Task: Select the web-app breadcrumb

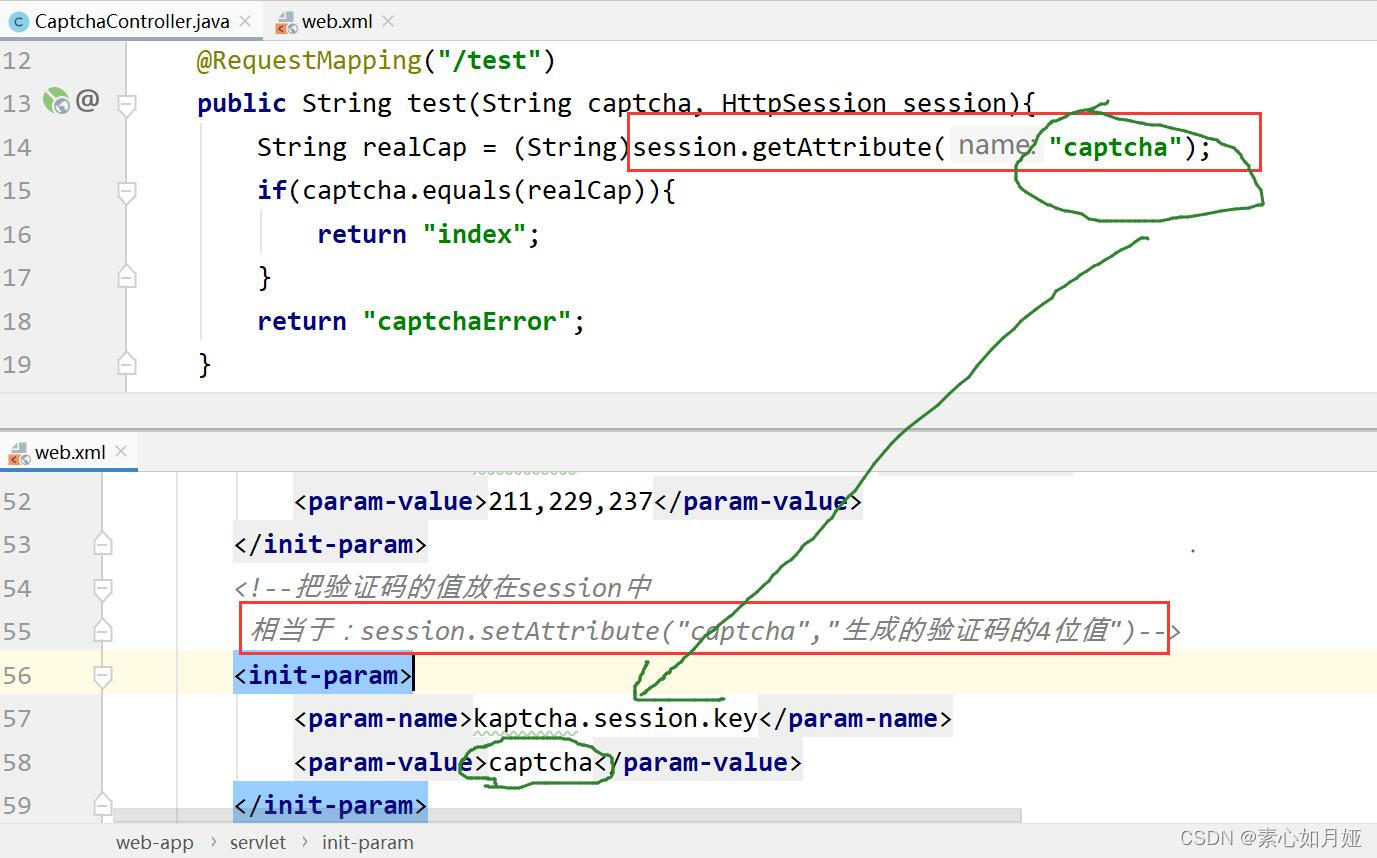Action: point(155,843)
